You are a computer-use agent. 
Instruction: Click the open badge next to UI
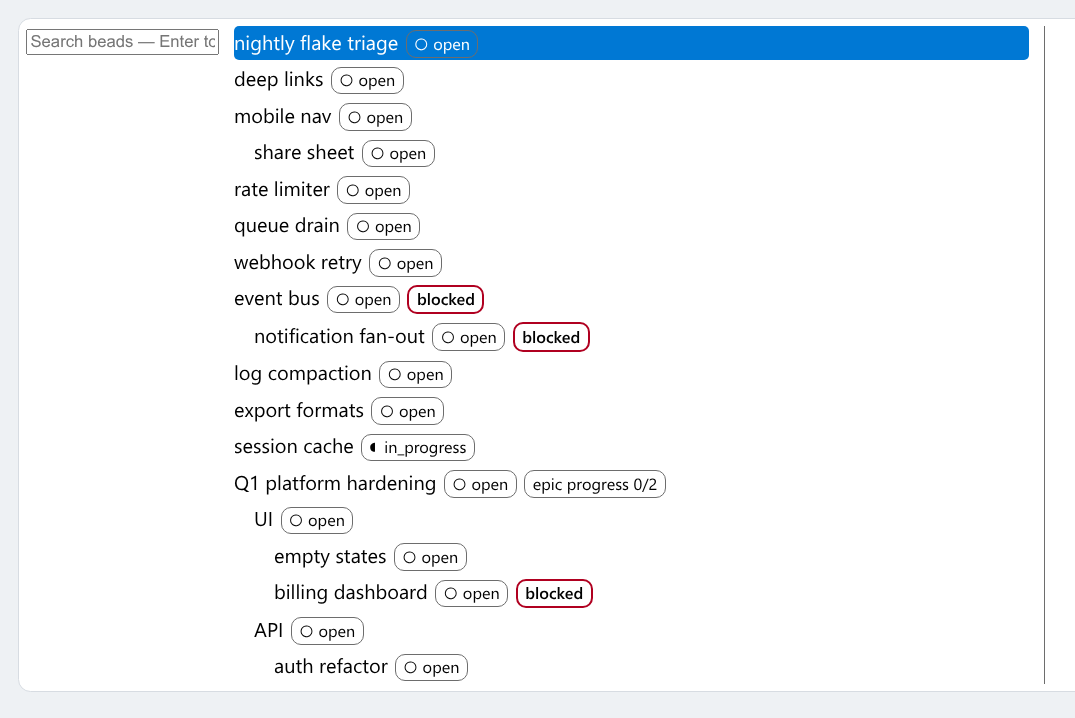pos(317,520)
